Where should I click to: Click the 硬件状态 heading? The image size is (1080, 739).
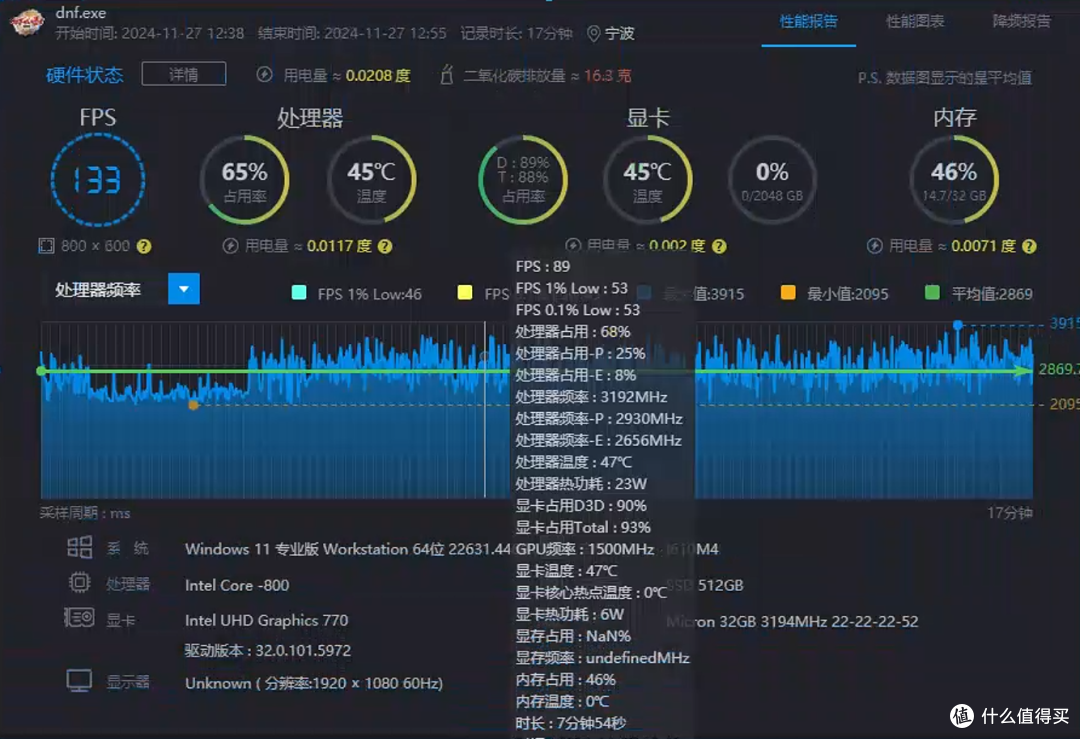84,74
